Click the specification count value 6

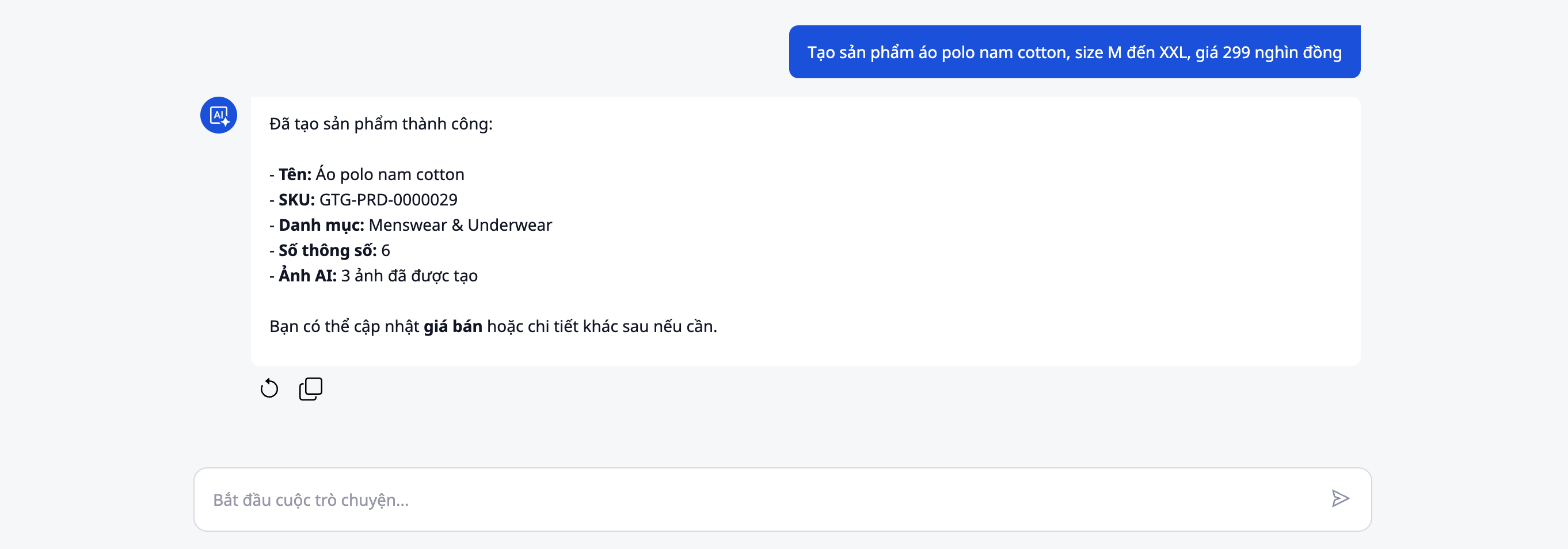385,251
